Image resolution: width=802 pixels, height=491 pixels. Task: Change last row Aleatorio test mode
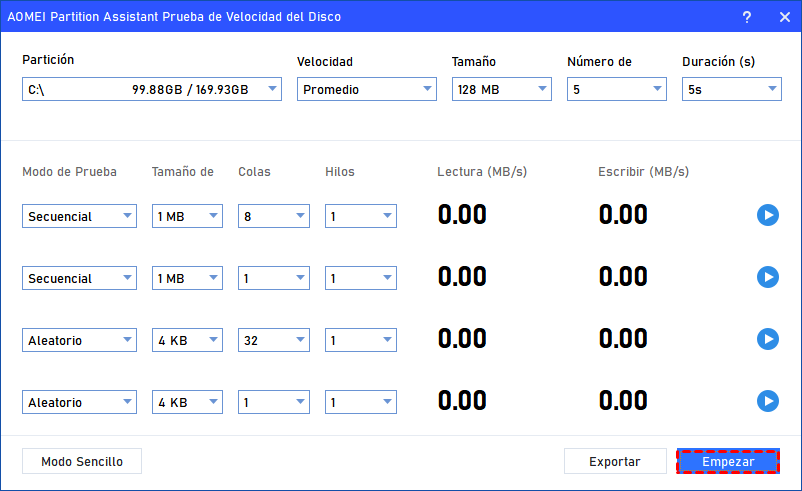tap(79, 402)
